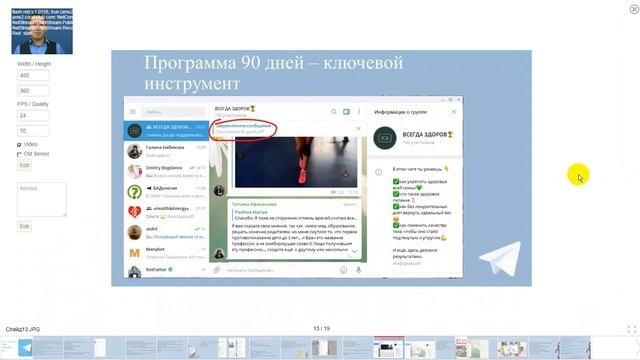Click the attach paperclip icon in message bar
The height and width of the screenshot is (360, 640).
pos(217,270)
